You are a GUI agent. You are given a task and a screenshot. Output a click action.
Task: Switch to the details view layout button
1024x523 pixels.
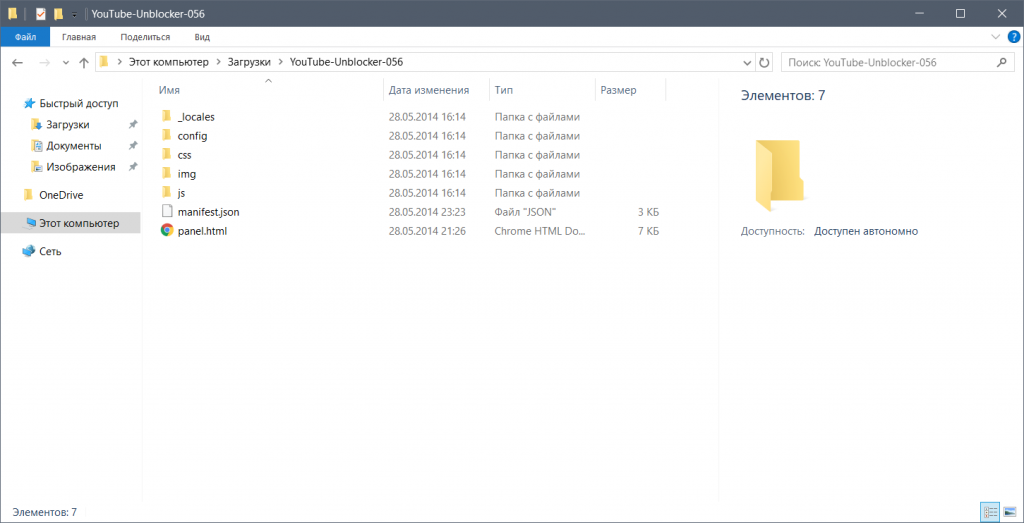coord(991,512)
